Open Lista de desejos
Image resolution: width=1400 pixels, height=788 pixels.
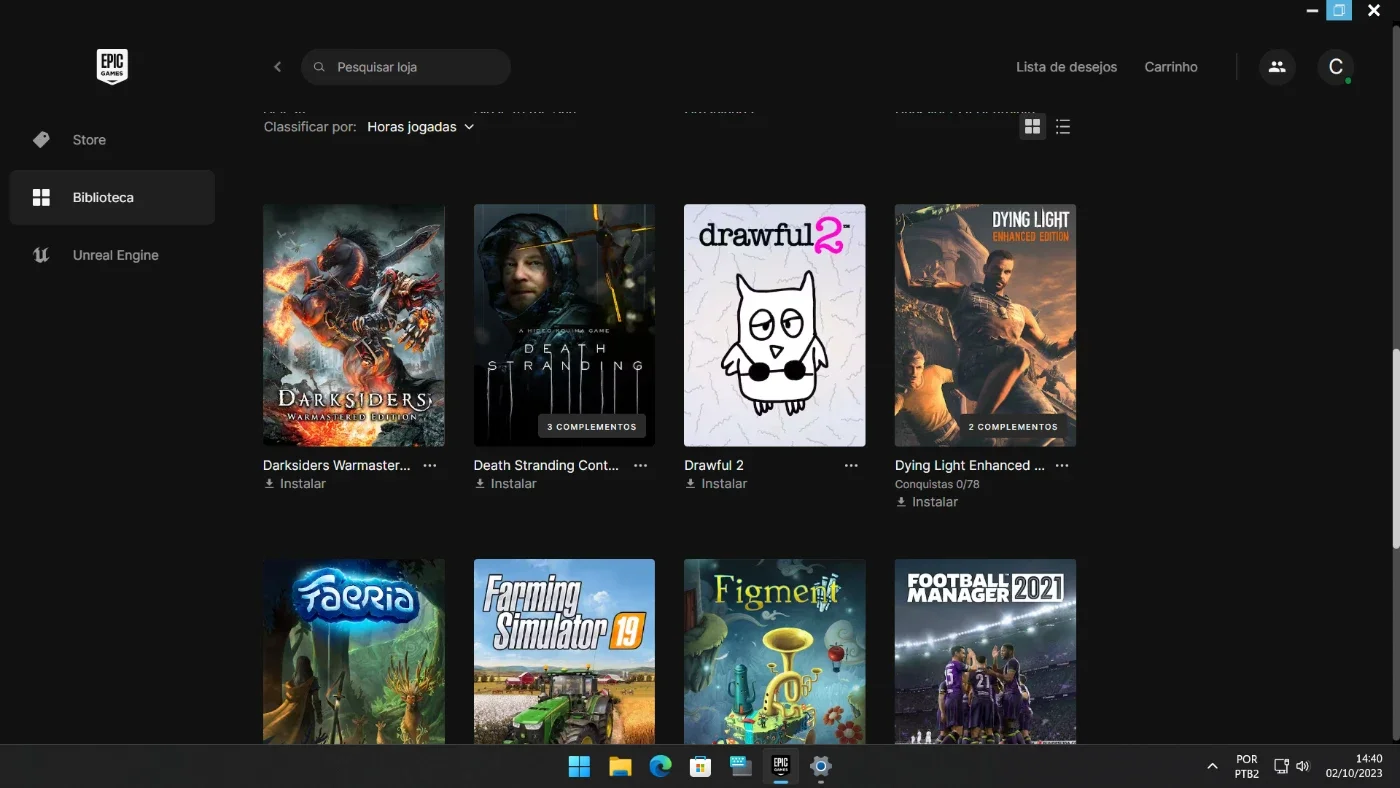(x=1066, y=67)
